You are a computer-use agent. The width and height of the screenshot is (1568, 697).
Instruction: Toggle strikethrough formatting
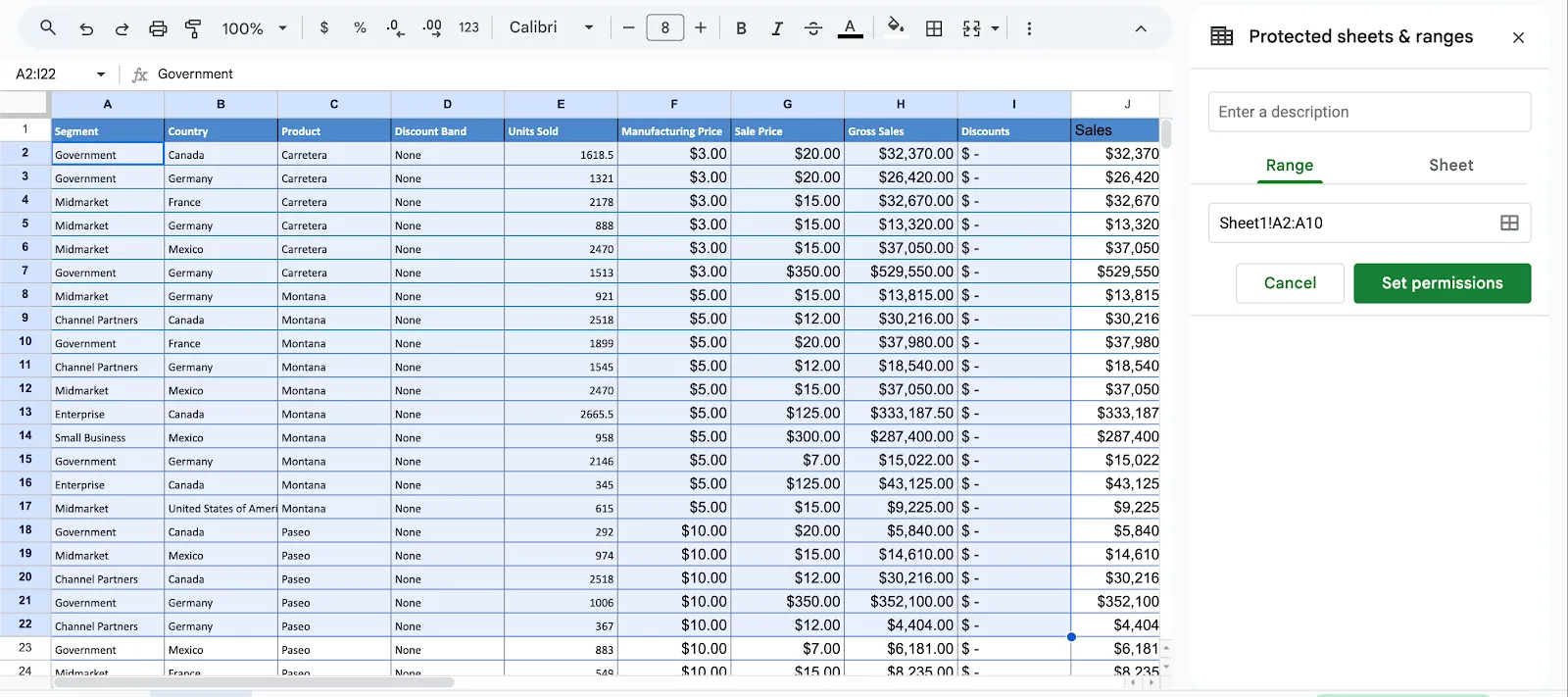tap(812, 28)
